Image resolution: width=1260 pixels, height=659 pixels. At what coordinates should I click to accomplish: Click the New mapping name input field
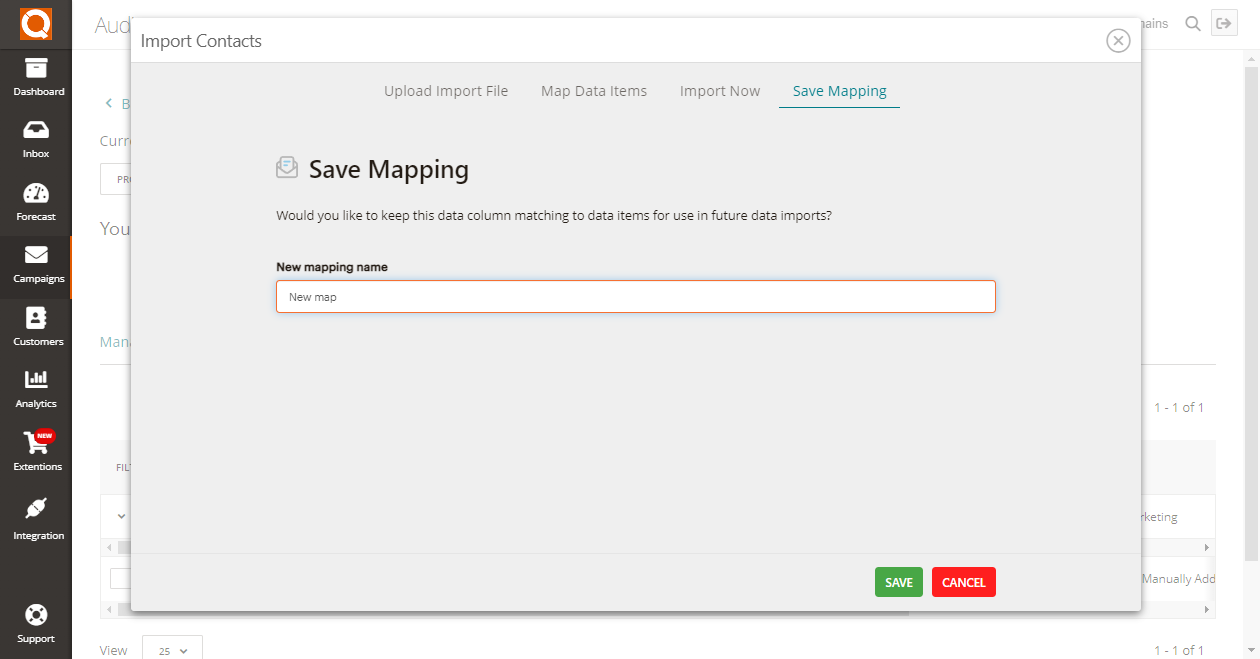pos(635,296)
